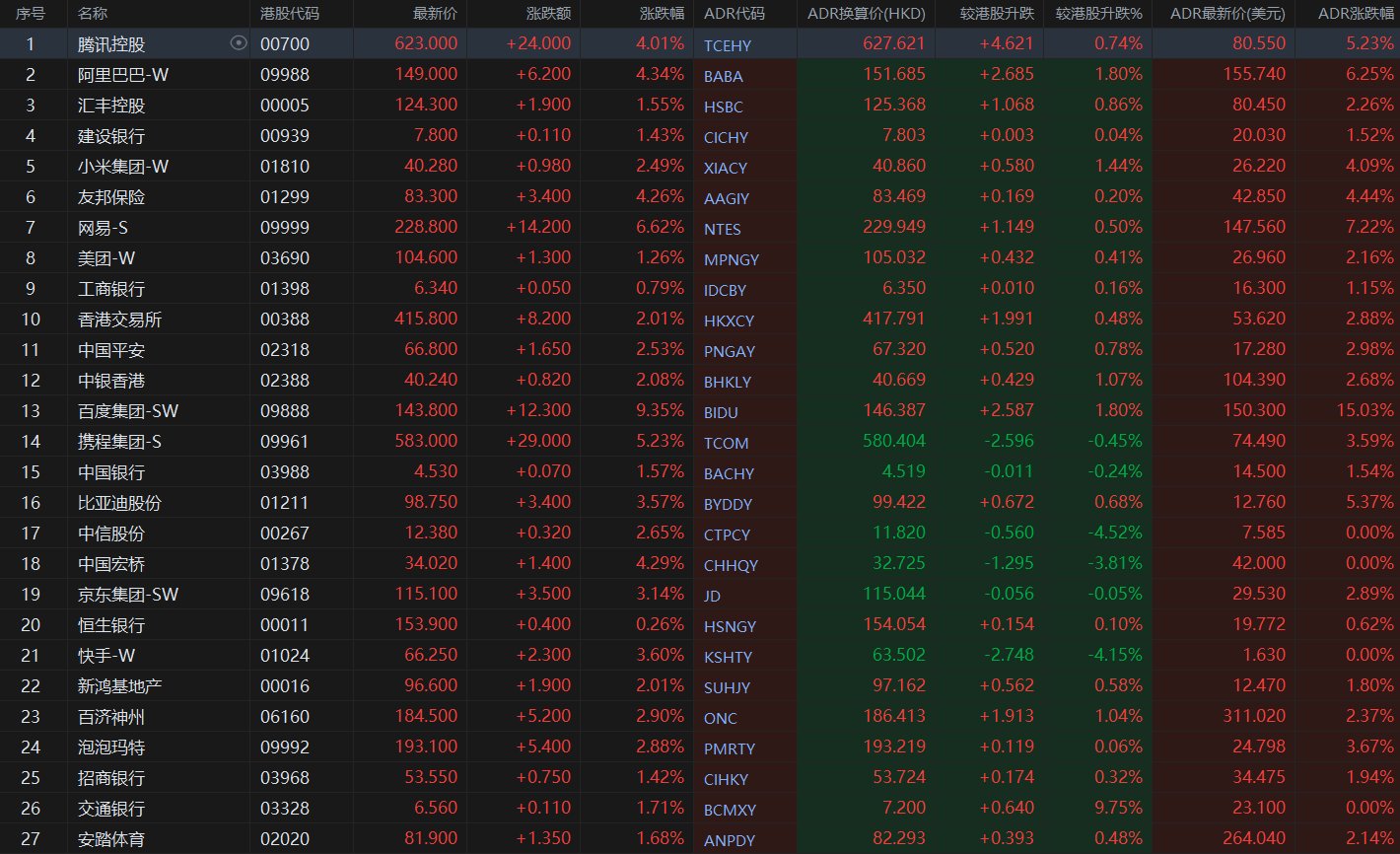The height and width of the screenshot is (854, 1400).
Task: Select the 汇丰控股 row name
Action: click(x=111, y=106)
